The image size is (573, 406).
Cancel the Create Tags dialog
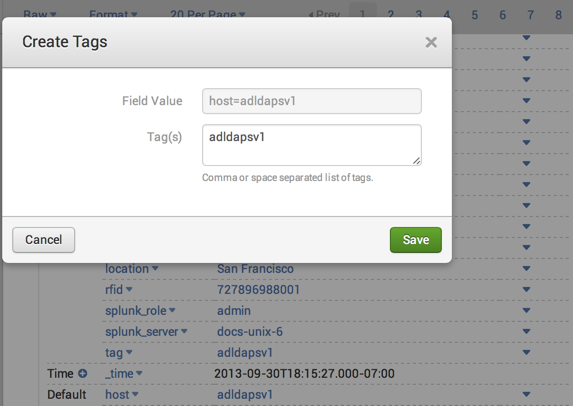pos(43,240)
